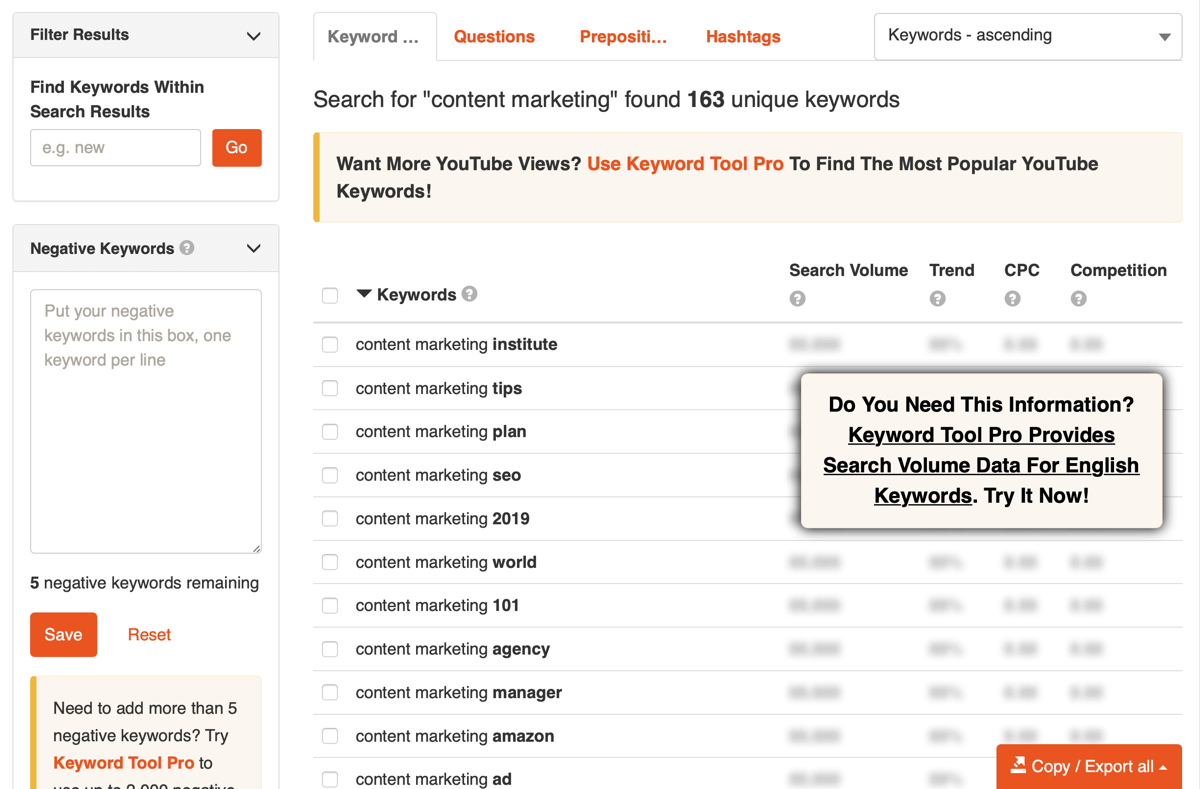Check content marketing tips row
This screenshot has width=1200, height=789.
click(330, 388)
